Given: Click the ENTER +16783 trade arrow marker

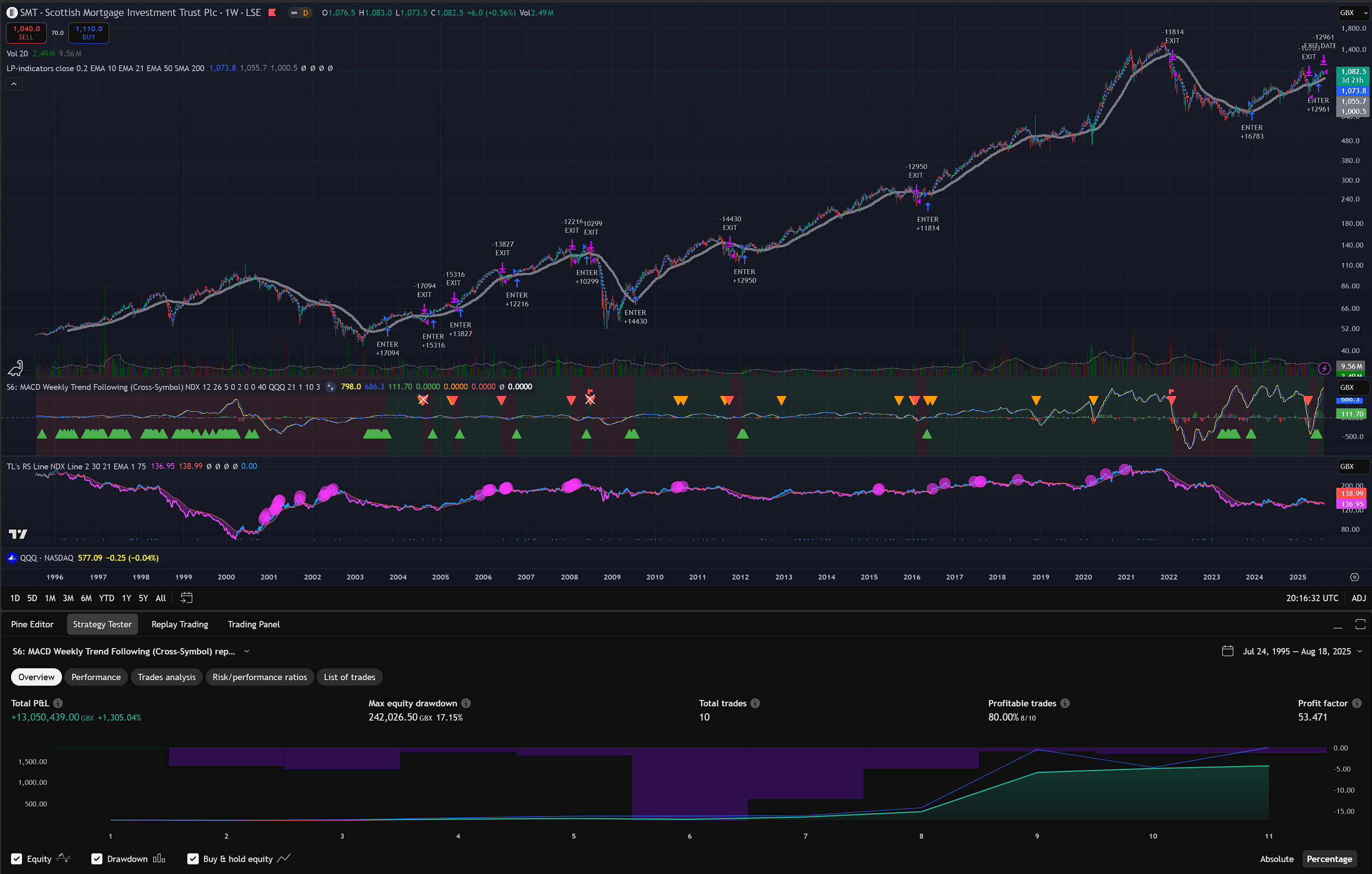Looking at the screenshot, I should [x=1251, y=115].
